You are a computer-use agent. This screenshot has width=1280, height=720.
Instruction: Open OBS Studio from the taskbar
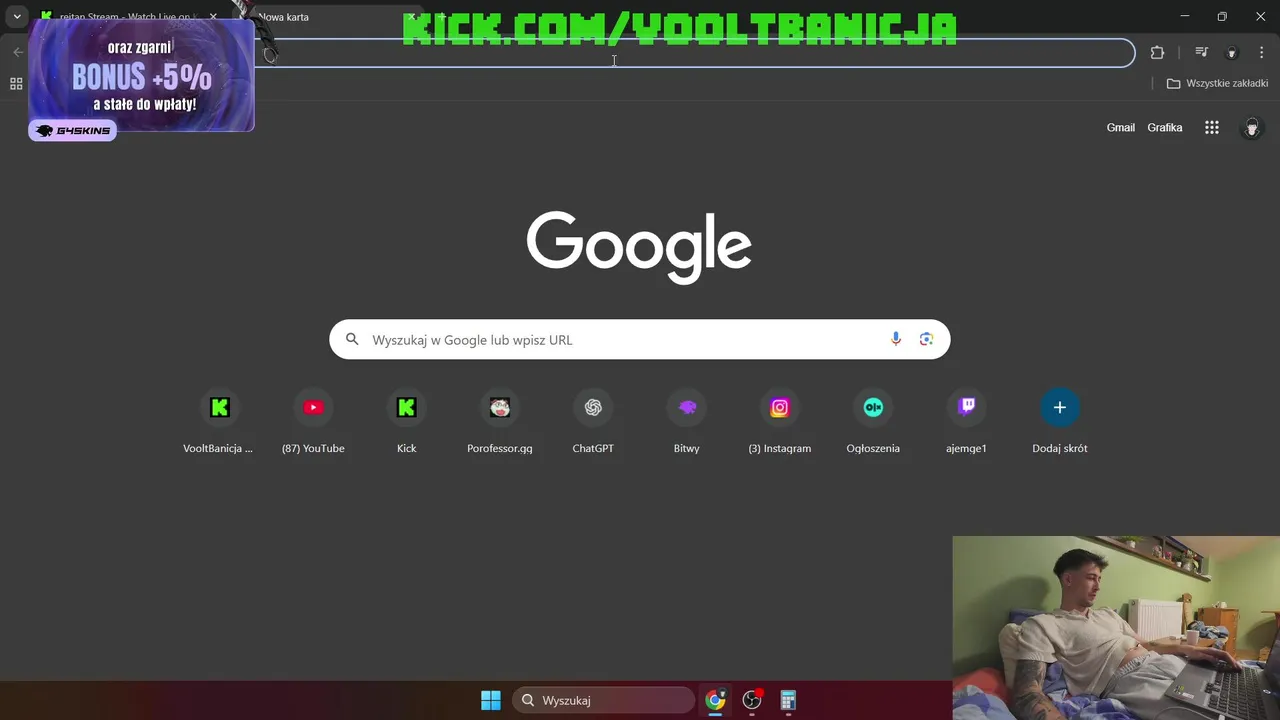point(752,700)
